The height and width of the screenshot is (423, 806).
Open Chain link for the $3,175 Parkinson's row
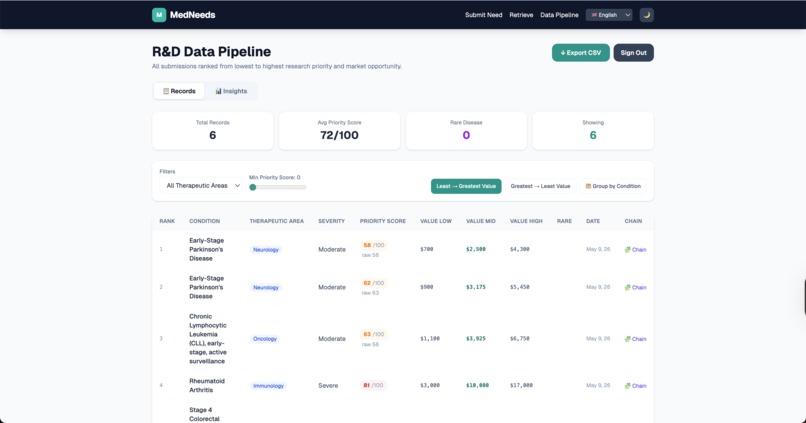635,287
